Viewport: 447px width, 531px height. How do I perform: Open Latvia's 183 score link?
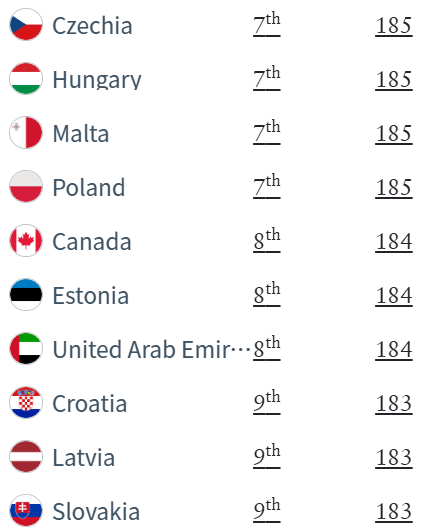(x=394, y=457)
